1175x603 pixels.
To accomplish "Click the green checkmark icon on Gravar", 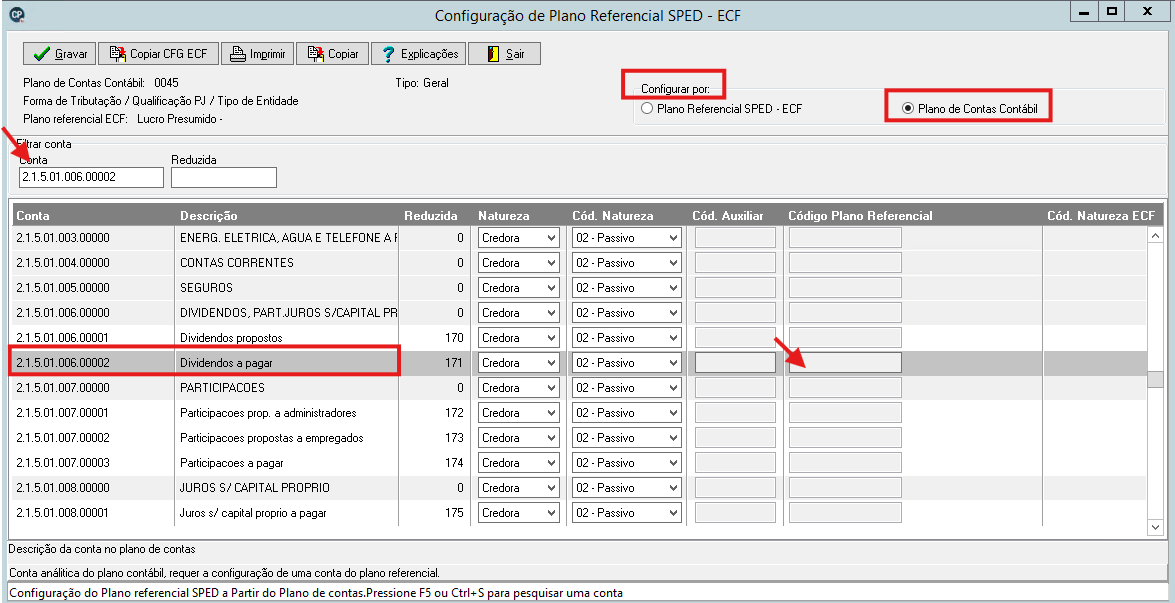I will pyautogui.click(x=42, y=54).
